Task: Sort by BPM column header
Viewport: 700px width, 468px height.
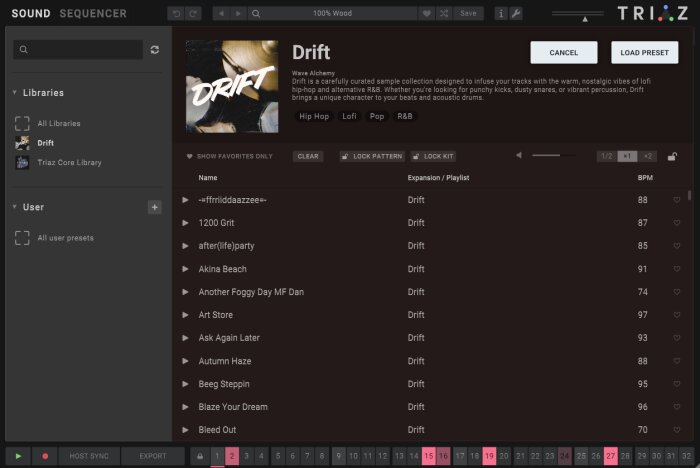Action: pos(645,178)
